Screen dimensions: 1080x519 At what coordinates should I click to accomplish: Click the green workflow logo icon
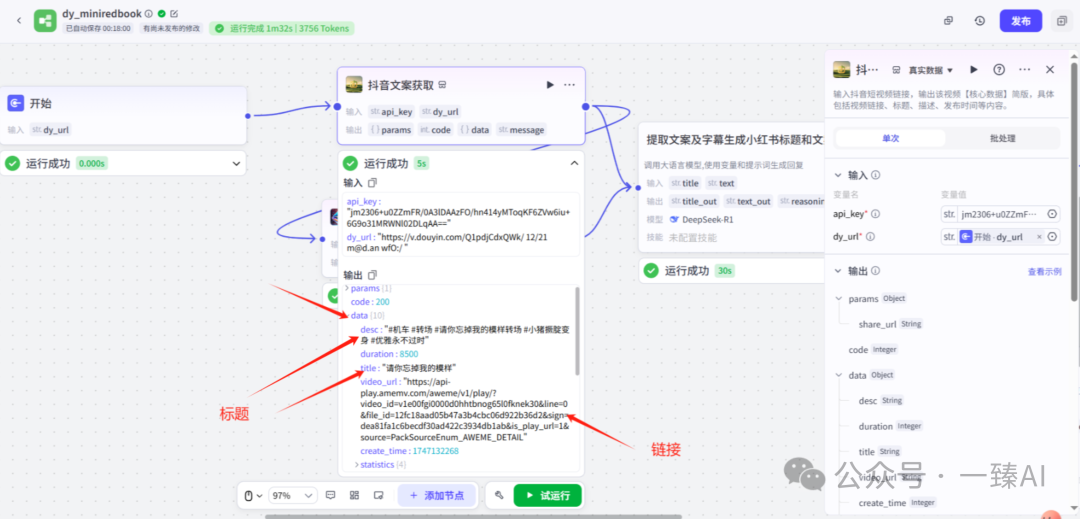coord(45,21)
